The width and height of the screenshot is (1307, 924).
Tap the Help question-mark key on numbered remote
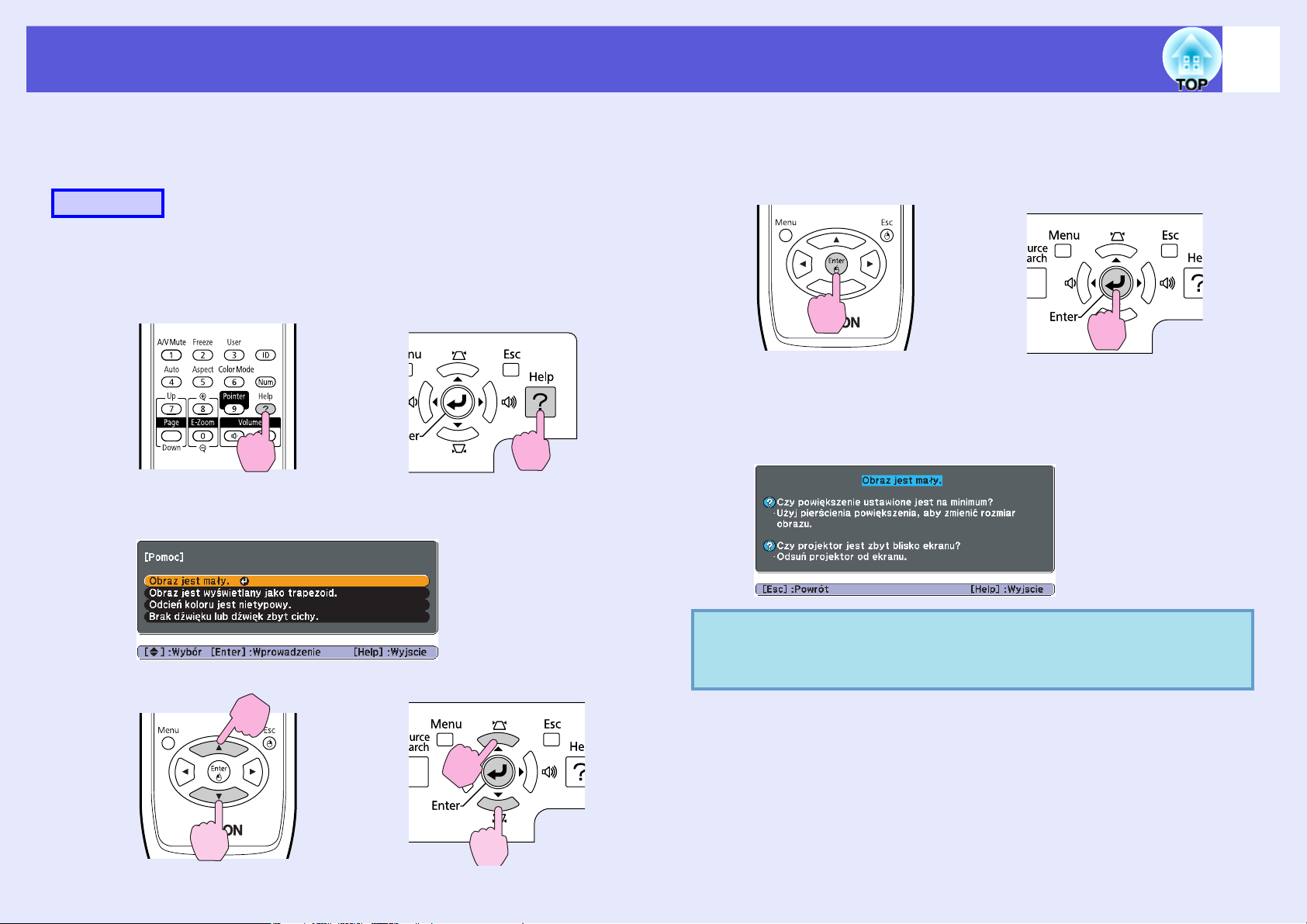tap(265, 409)
